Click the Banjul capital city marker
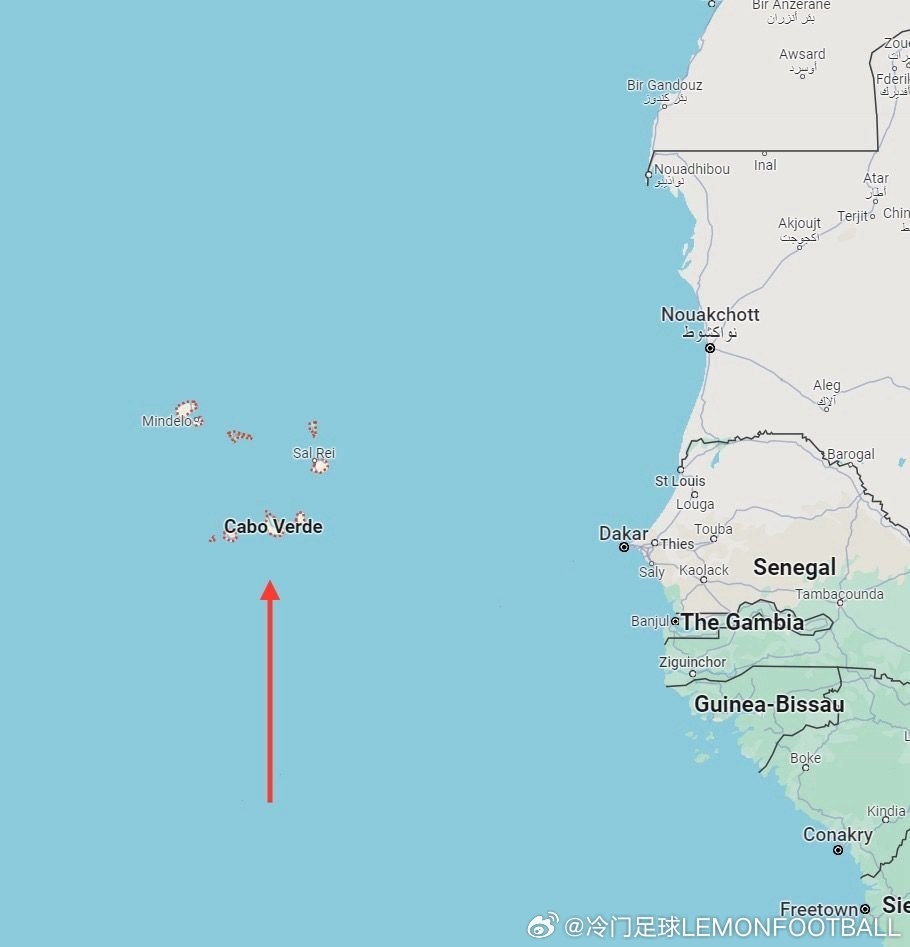Screen dimensions: 910x947 [x=675, y=621]
